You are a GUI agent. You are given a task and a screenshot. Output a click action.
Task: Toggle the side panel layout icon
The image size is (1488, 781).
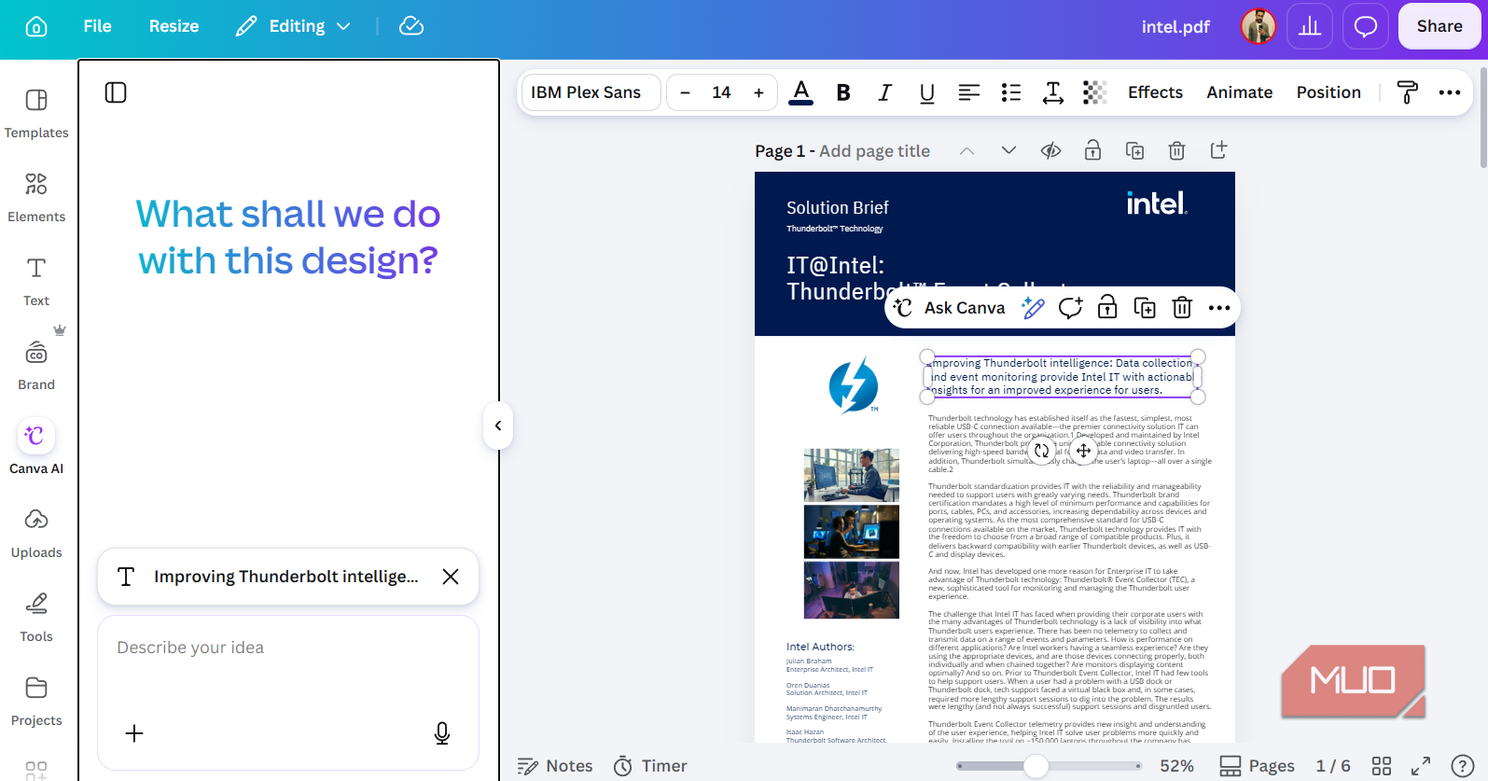[x=116, y=93]
